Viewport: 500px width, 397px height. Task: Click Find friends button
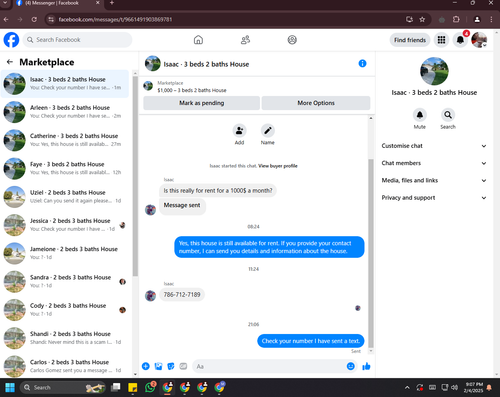410,40
